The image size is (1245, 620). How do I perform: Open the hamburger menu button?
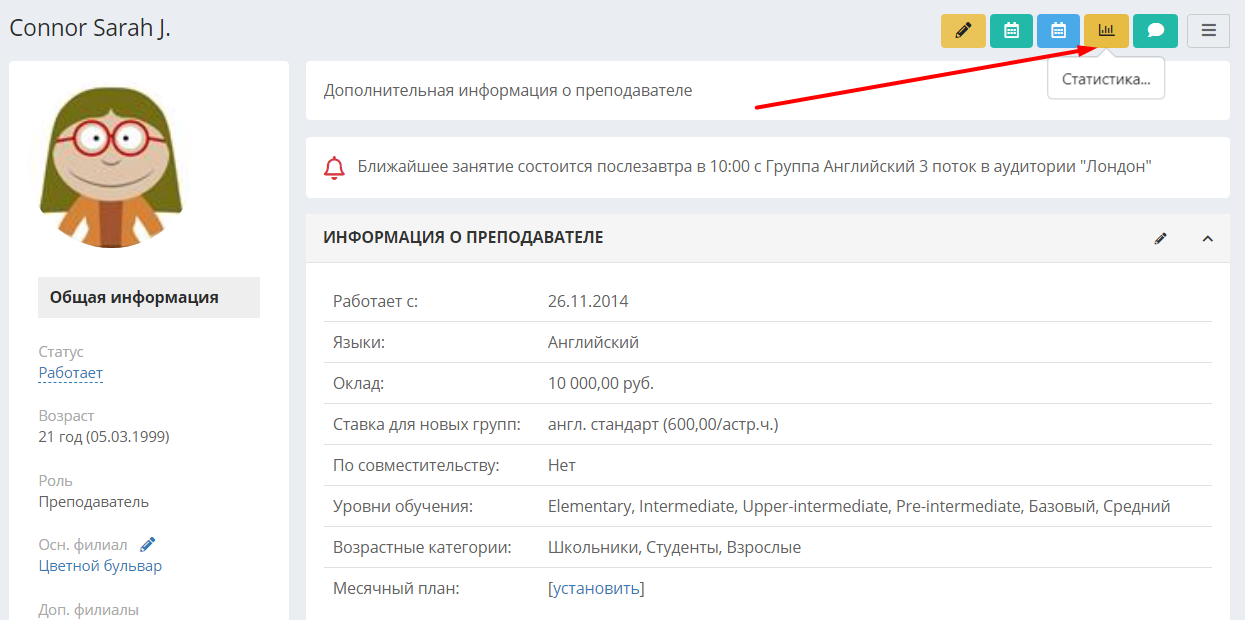[x=1208, y=31]
